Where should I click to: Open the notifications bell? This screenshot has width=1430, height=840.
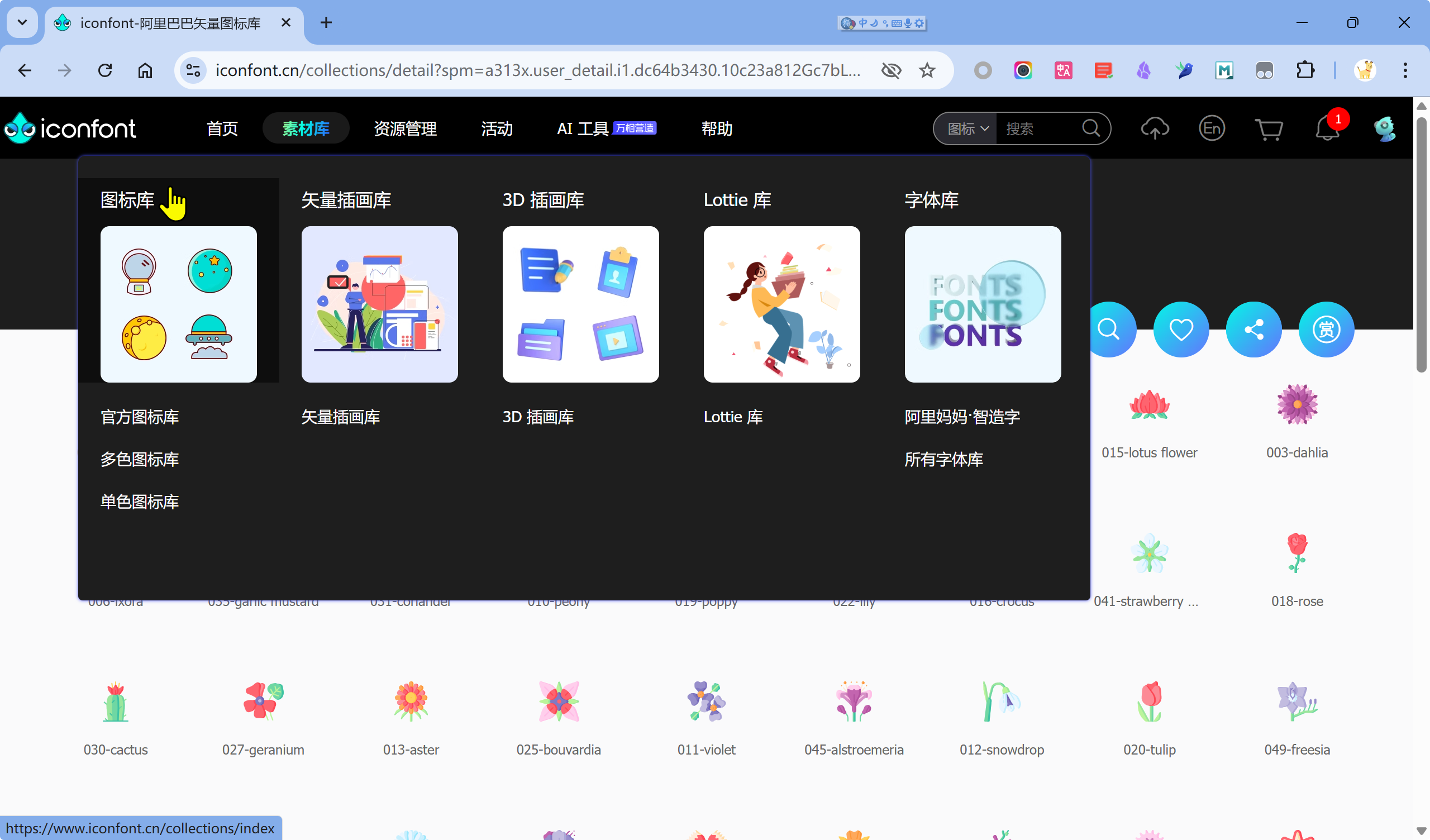[x=1327, y=129]
